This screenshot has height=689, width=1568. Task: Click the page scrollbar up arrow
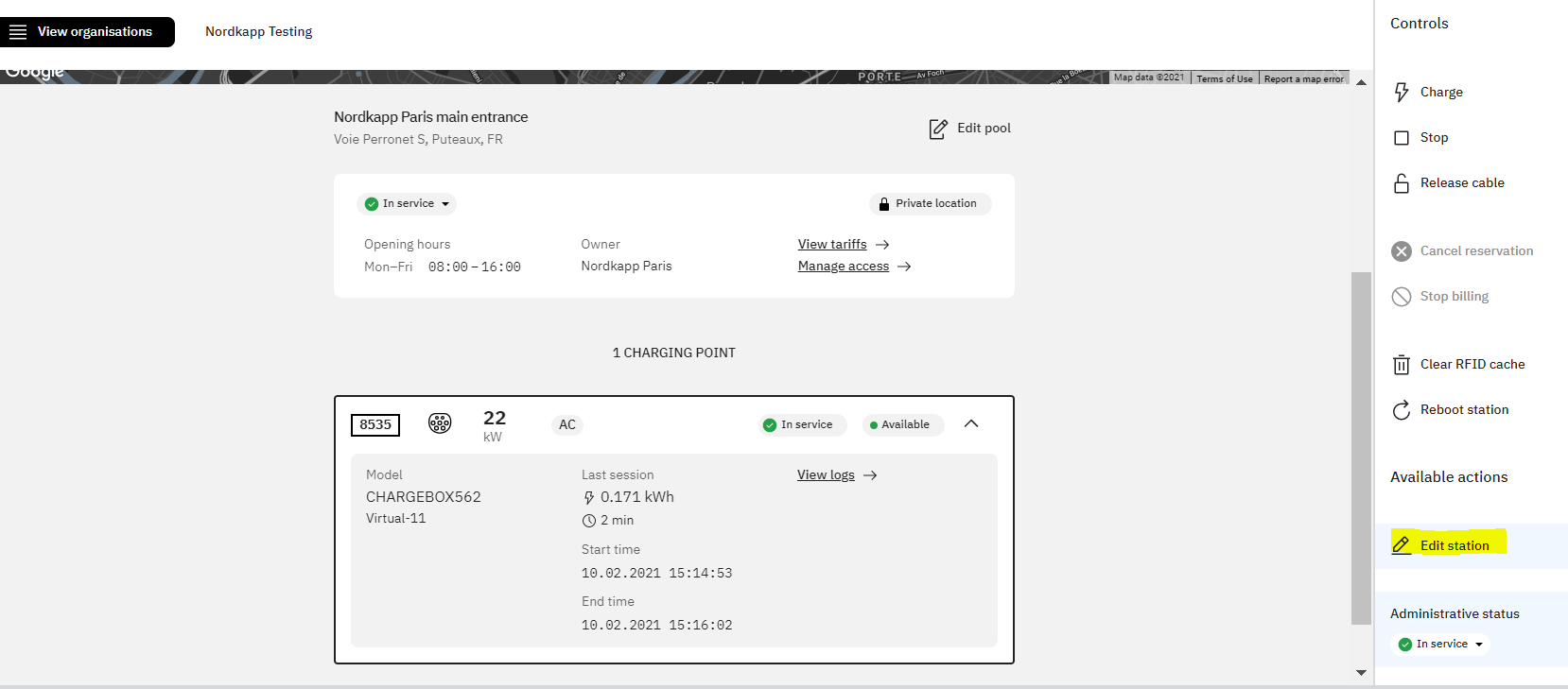1361,82
